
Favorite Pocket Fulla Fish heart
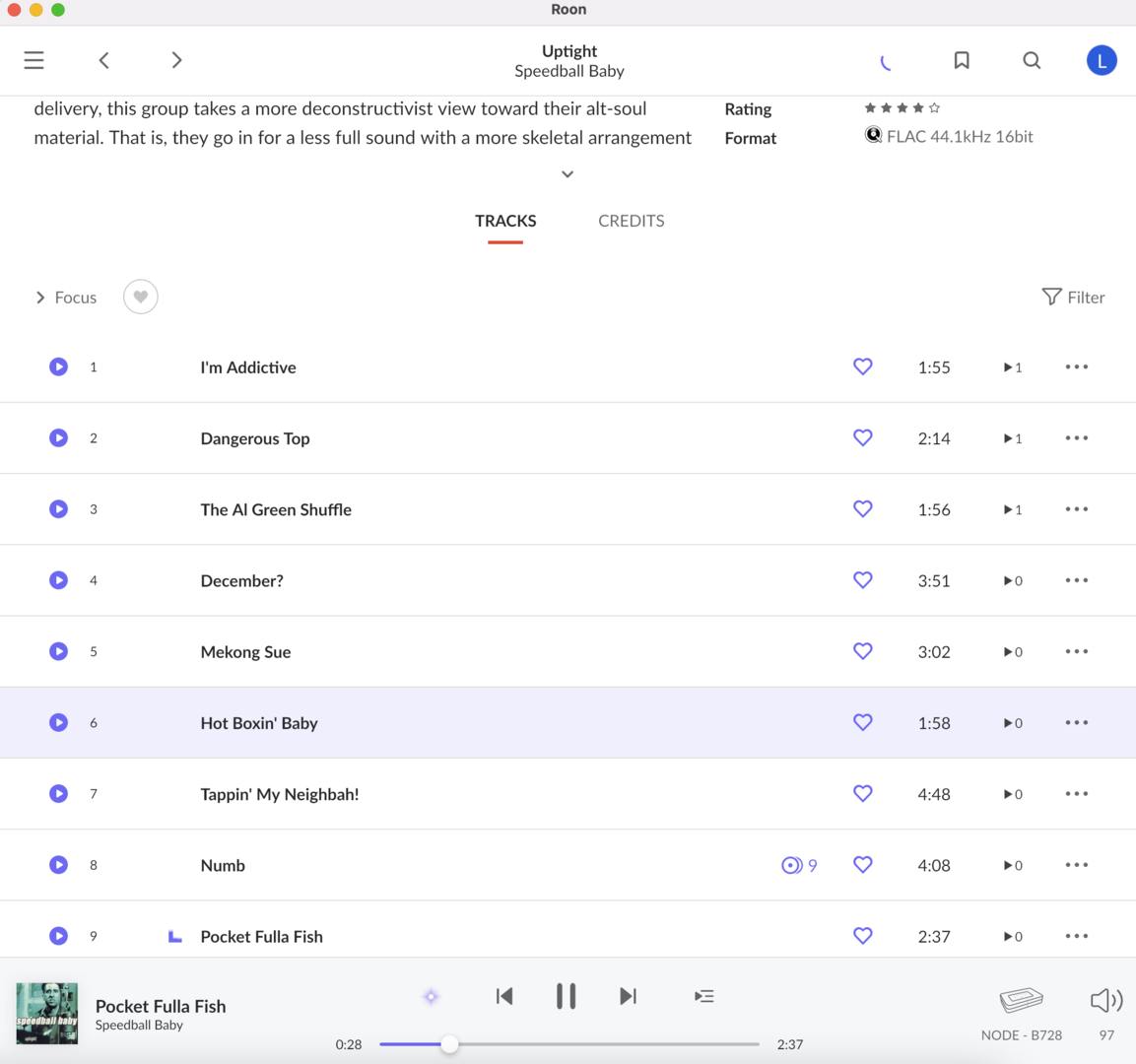tap(862, 935)
